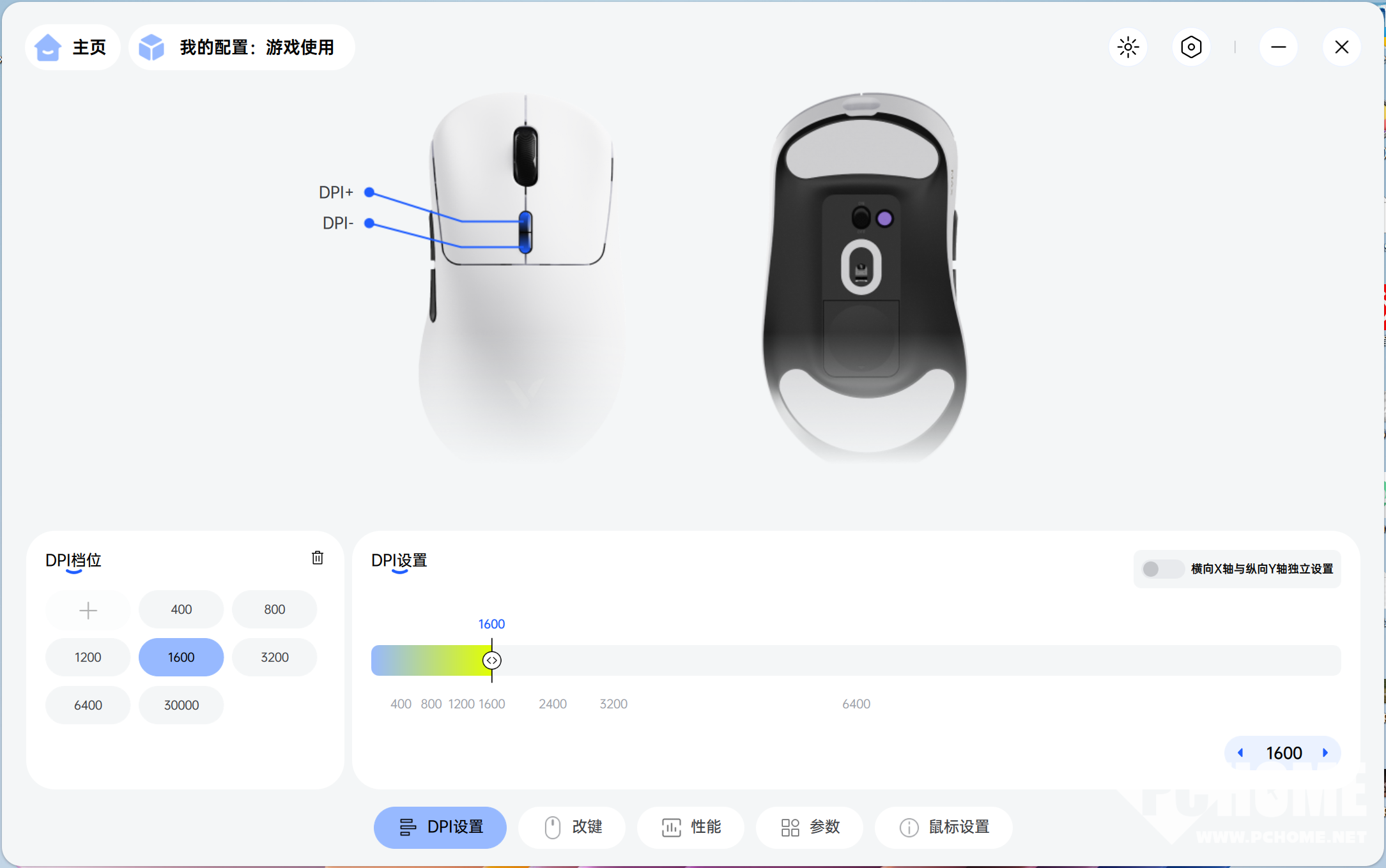The width and height of the screenshot is (1386, 868).
Task: Select the 3200 DPI level
Action: (x=275, y=657)
